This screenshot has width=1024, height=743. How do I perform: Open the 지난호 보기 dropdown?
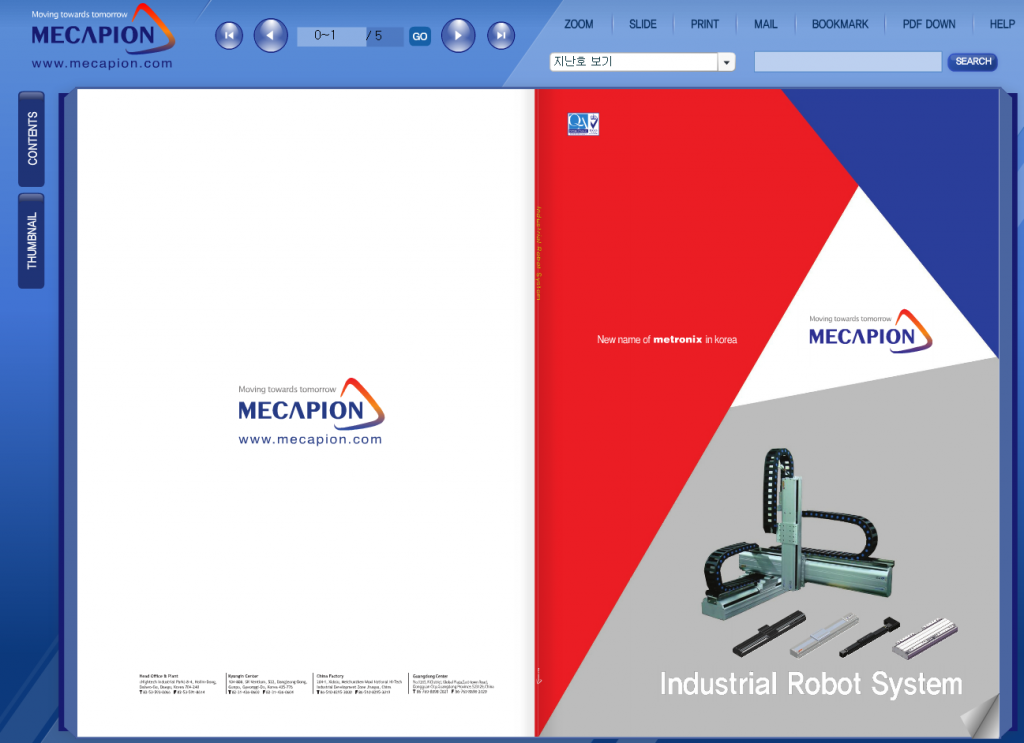[643, 61]
